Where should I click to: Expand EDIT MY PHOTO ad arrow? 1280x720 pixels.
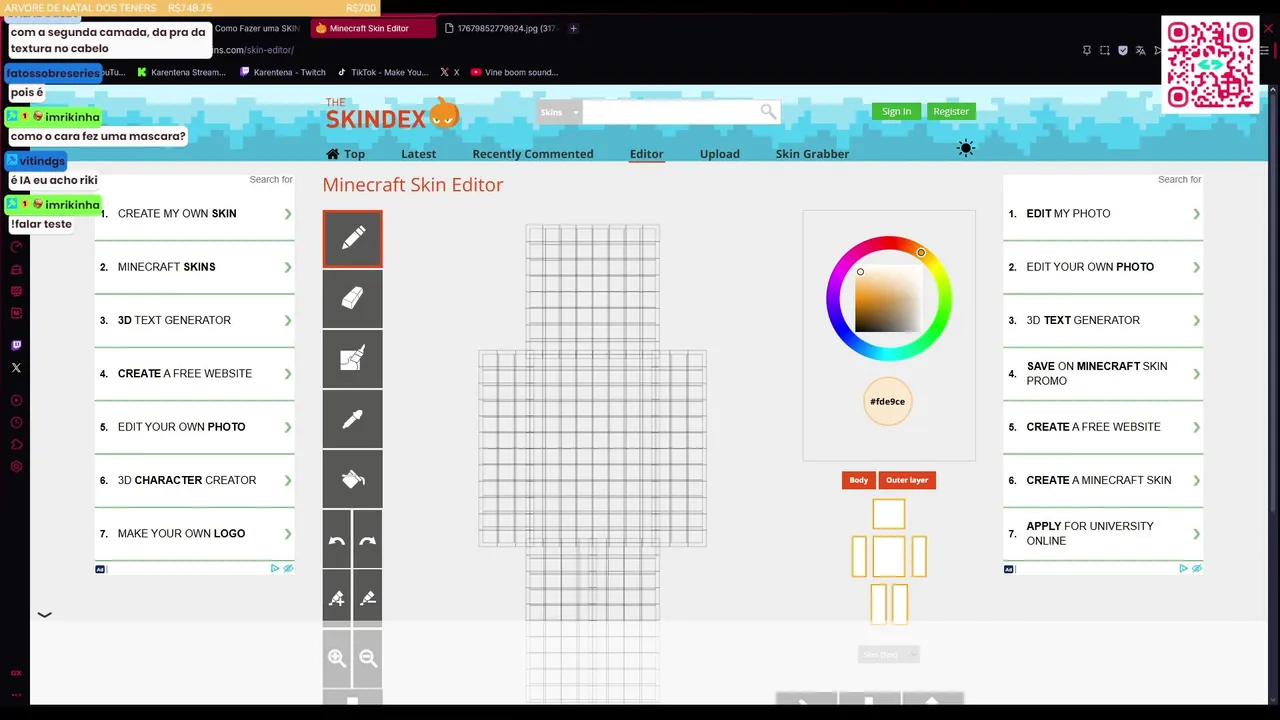click(x=1196, y=214)
